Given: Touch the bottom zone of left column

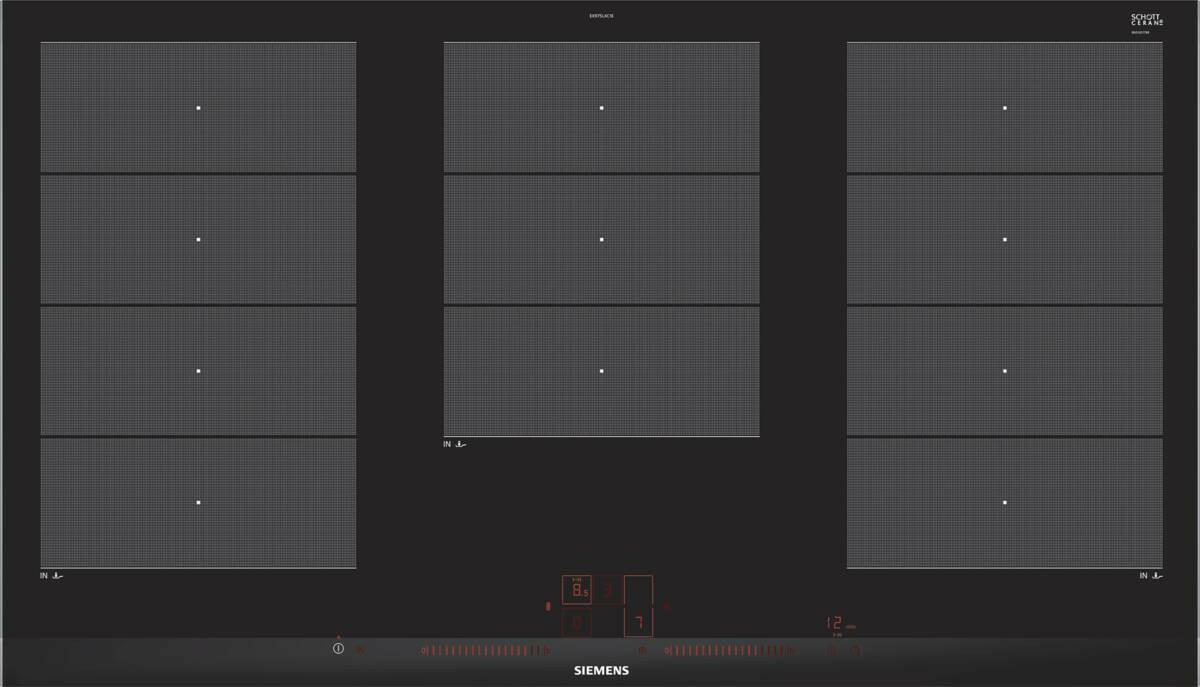Looking at the screenshot, I should [x=198, y=502].
